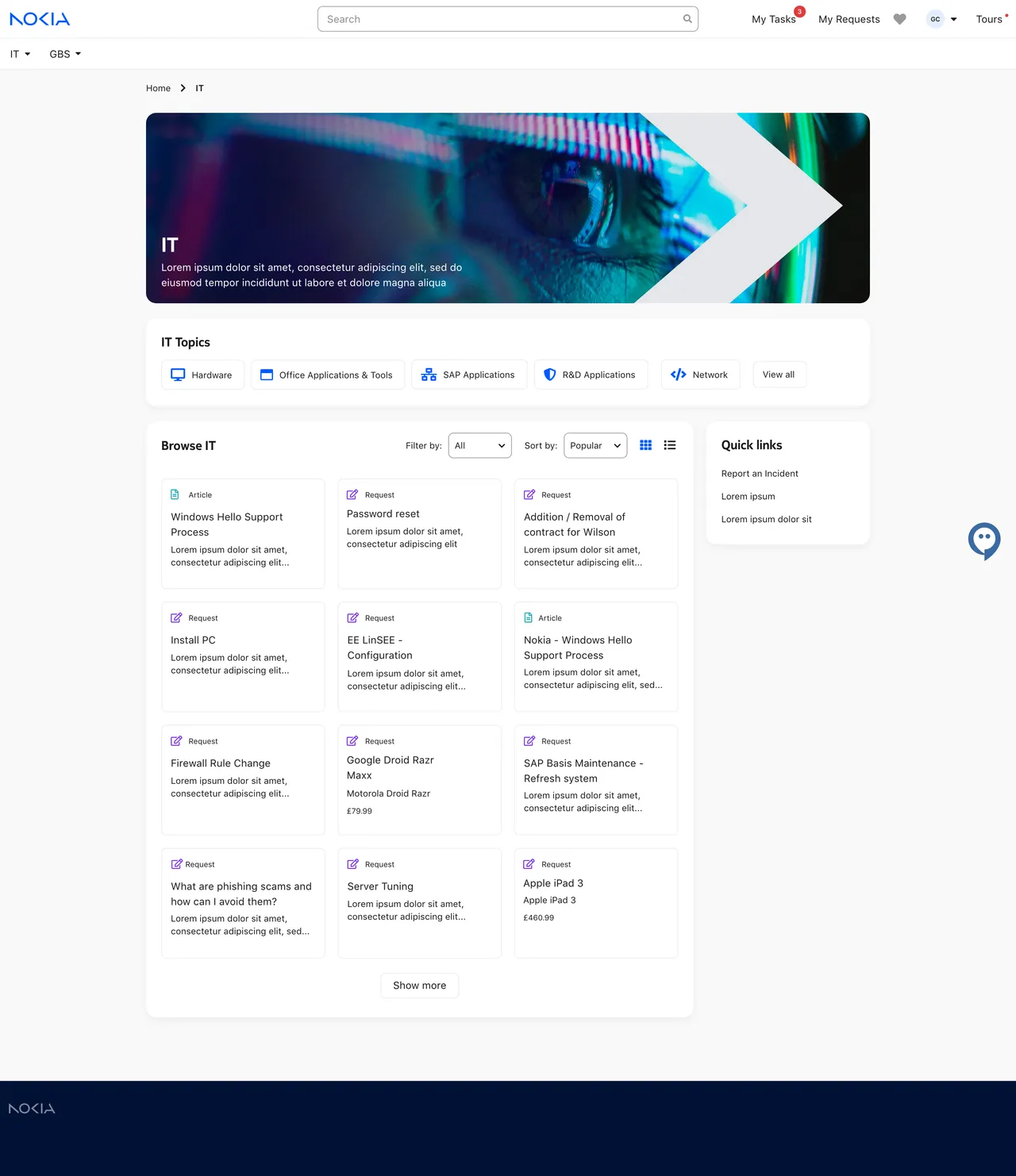Click My Requests in the header
The height and width of the screenshot is (1176, 1016).
849,19
